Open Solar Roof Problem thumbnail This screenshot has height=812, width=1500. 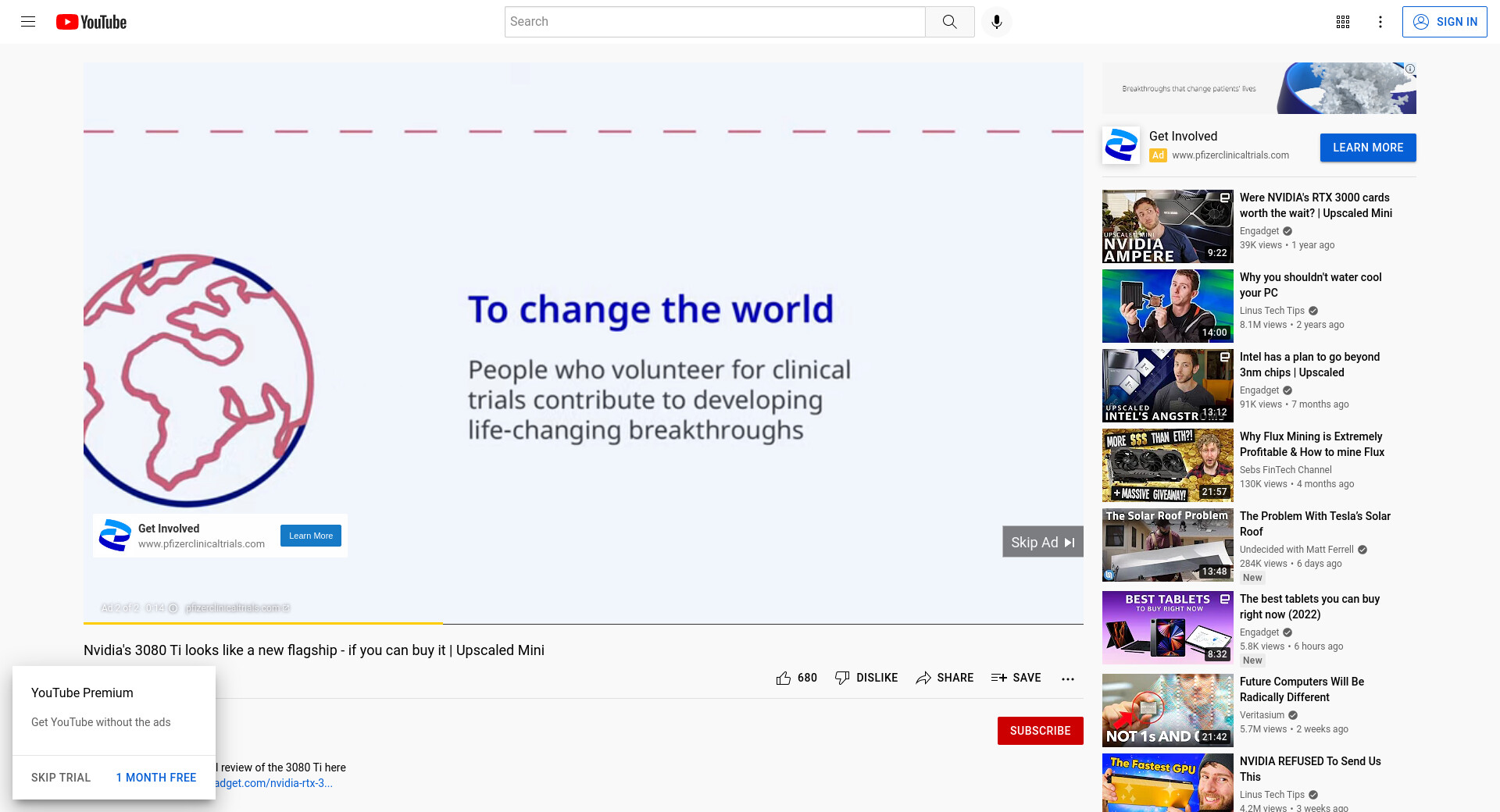tap(1168, 545)
